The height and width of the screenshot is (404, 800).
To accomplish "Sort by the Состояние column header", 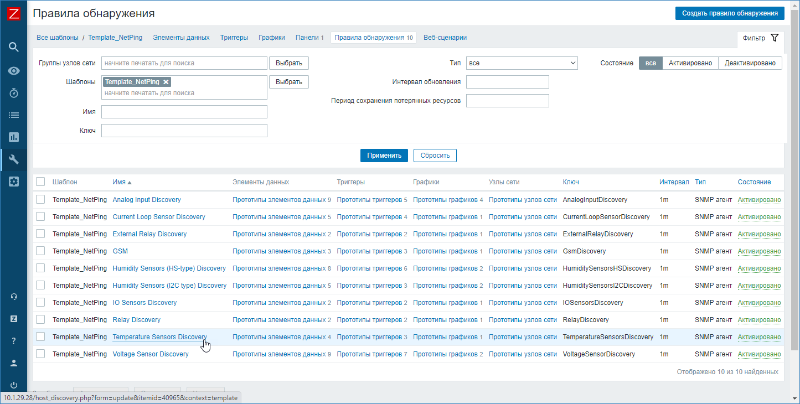I will tap(754, 182).
